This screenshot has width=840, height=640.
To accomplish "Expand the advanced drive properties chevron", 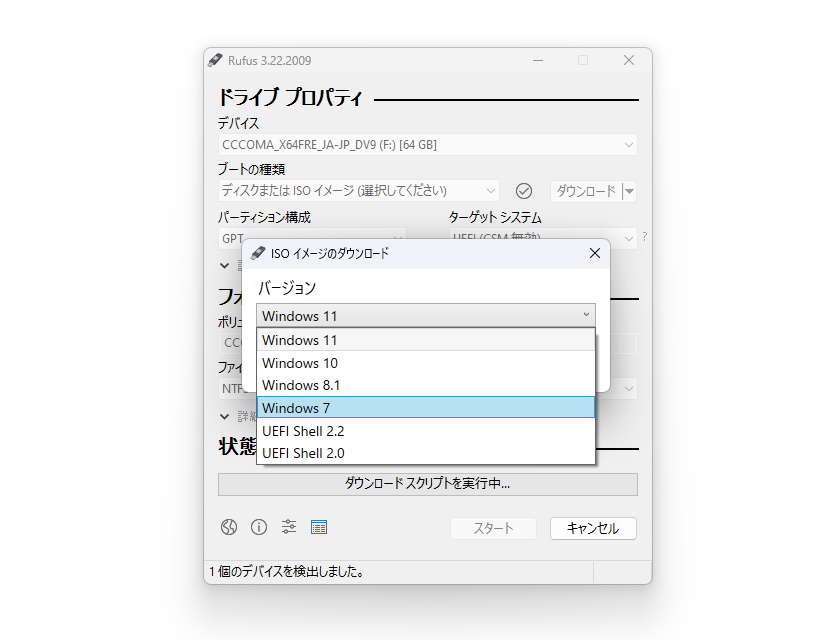I will point(225,265).
